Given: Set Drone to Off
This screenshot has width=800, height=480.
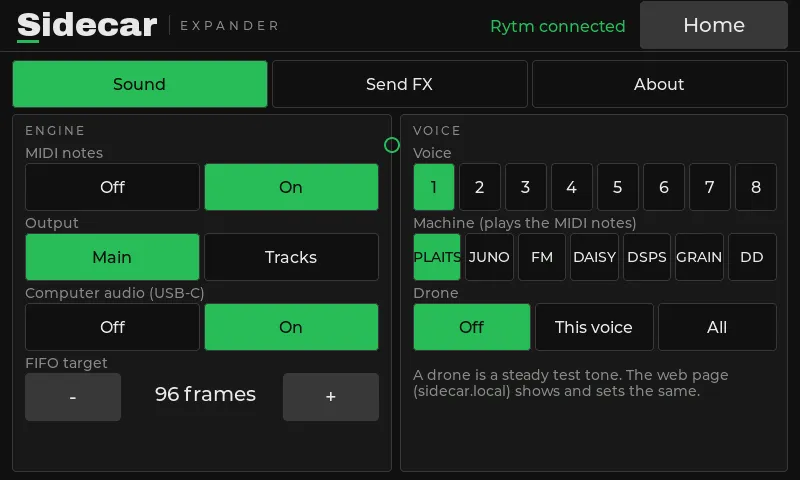Looking at the screenshot, I should pos(472,327).
